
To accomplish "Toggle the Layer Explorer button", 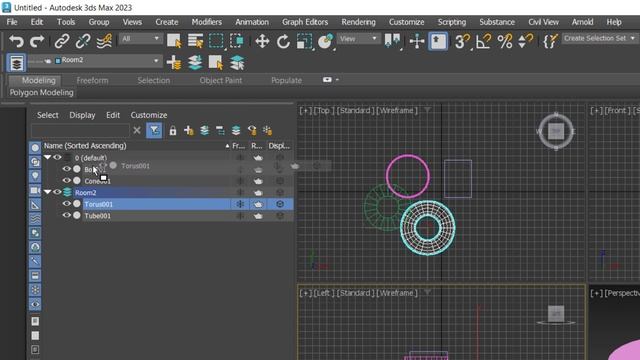I will pyautogui.click(x=16, y=63).
